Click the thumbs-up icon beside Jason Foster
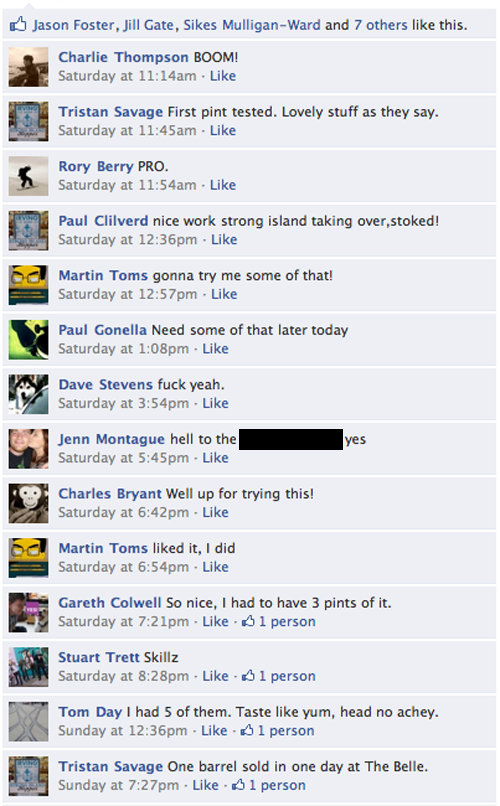Image resolution: width=500 pixels, height=806 pixels. click(18, 24)
